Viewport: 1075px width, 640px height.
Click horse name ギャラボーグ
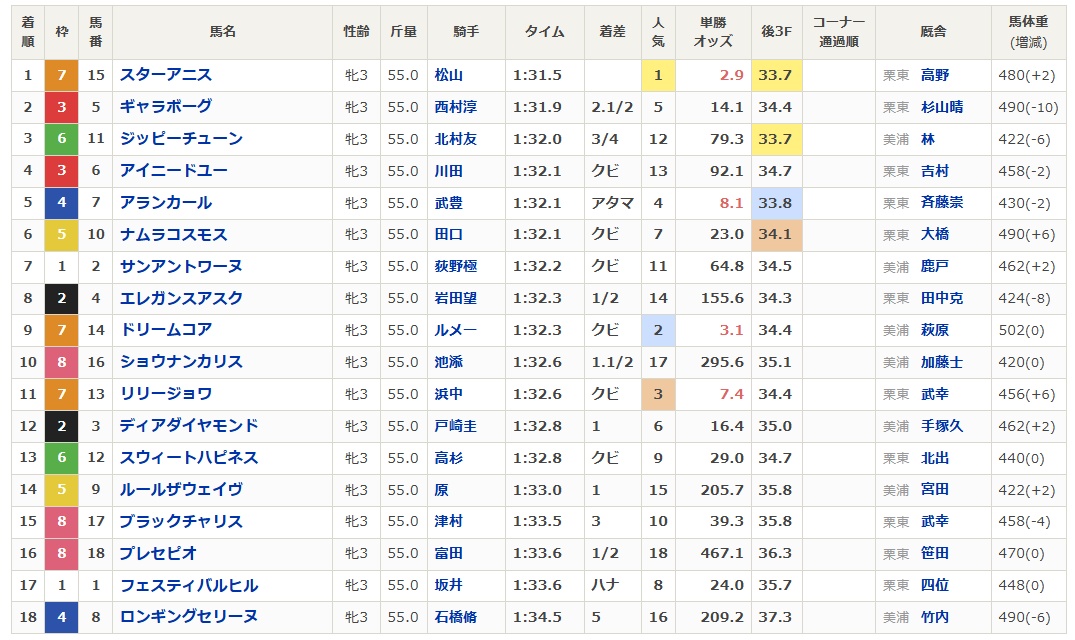166,107
